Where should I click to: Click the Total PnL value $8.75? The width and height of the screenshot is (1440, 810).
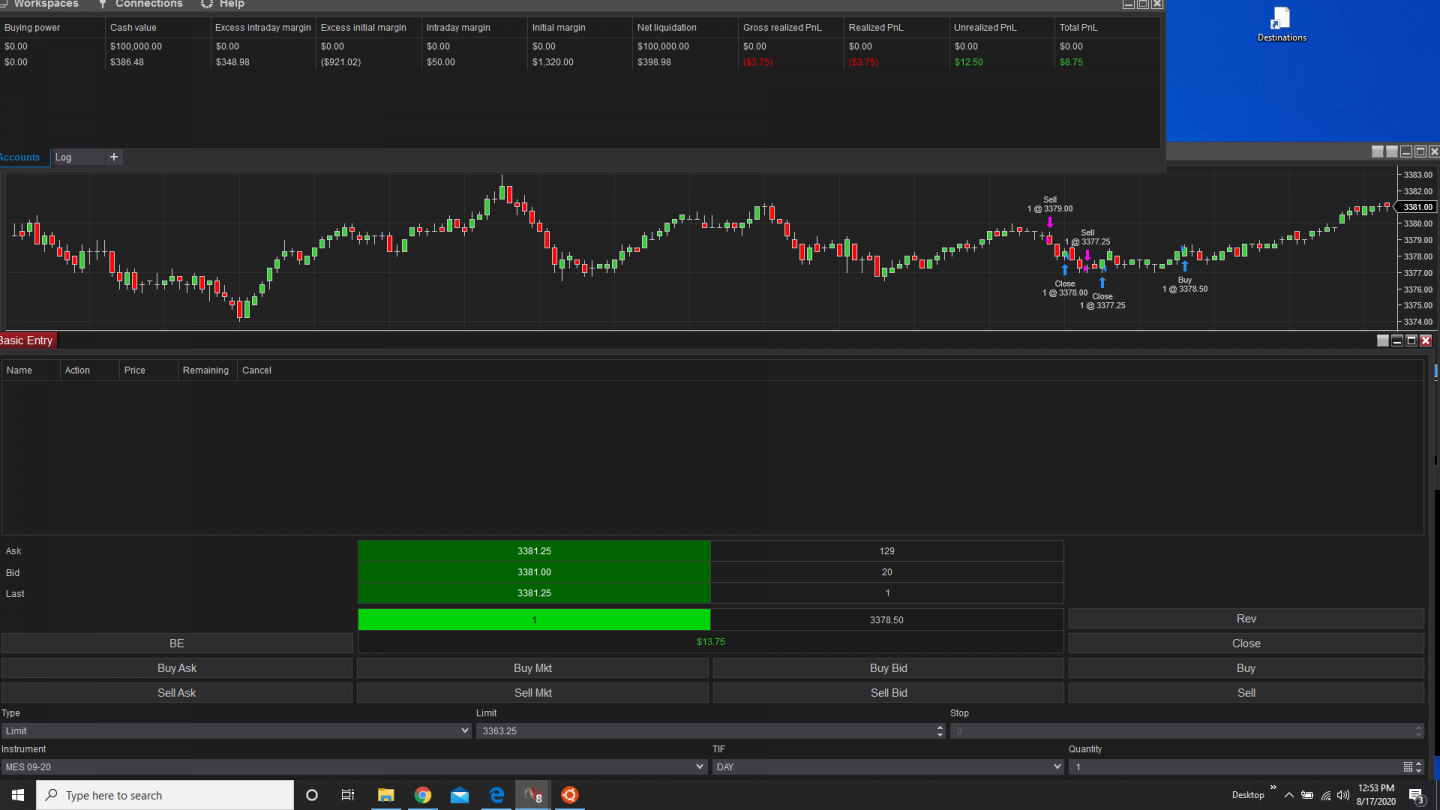(x=1071, y=62)
